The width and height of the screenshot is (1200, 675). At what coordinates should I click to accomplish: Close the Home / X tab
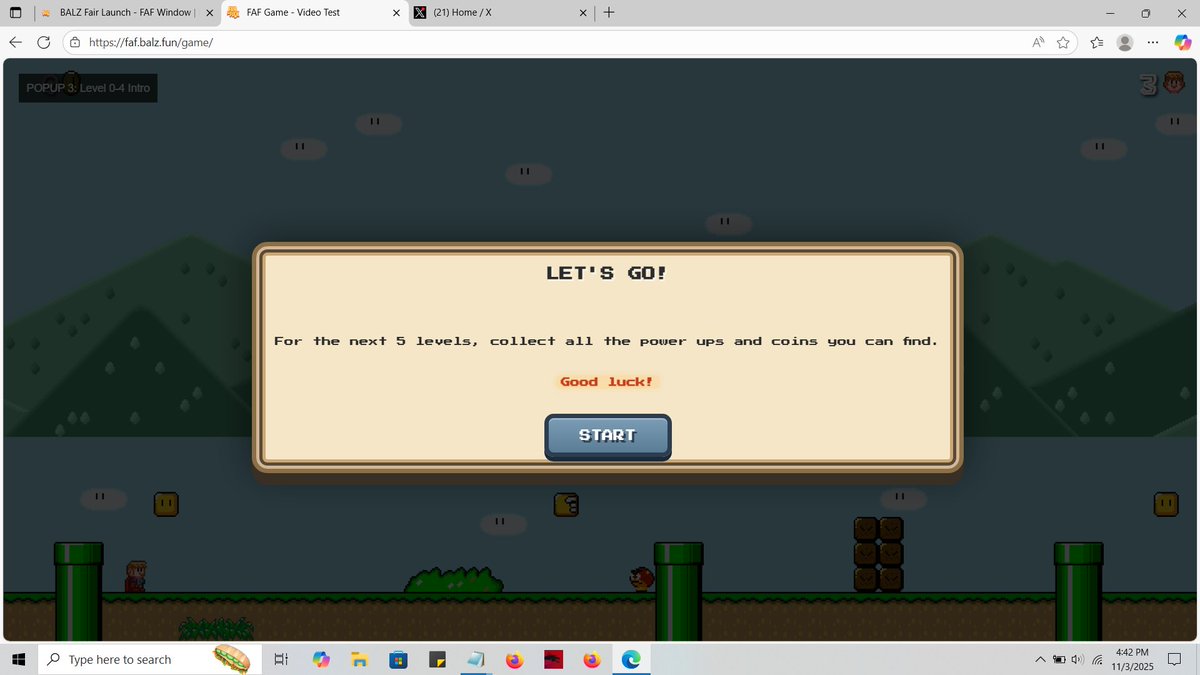pyautogui.click(x=583, y=13)
